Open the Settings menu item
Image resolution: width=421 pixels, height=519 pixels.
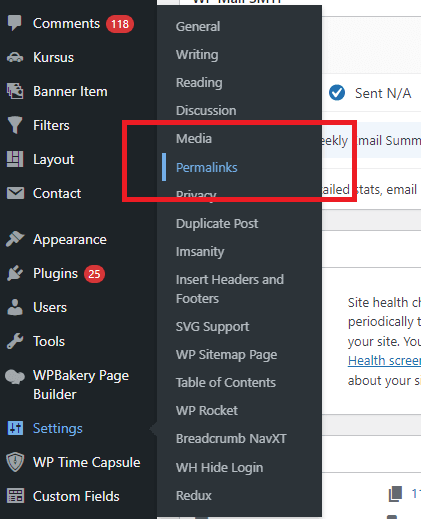coord(58,428)
